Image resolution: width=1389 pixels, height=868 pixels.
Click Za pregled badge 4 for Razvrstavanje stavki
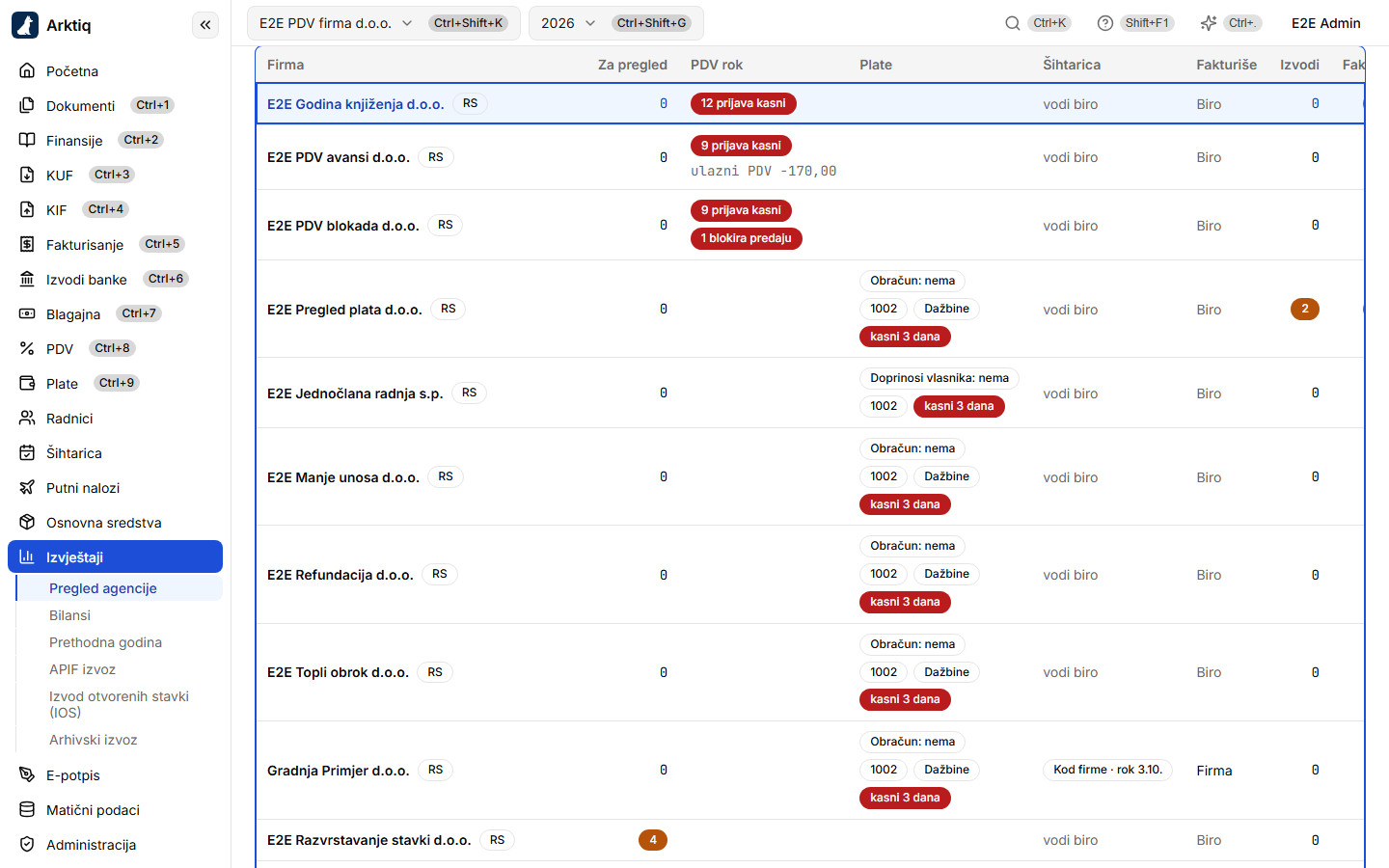click(653, 840)
